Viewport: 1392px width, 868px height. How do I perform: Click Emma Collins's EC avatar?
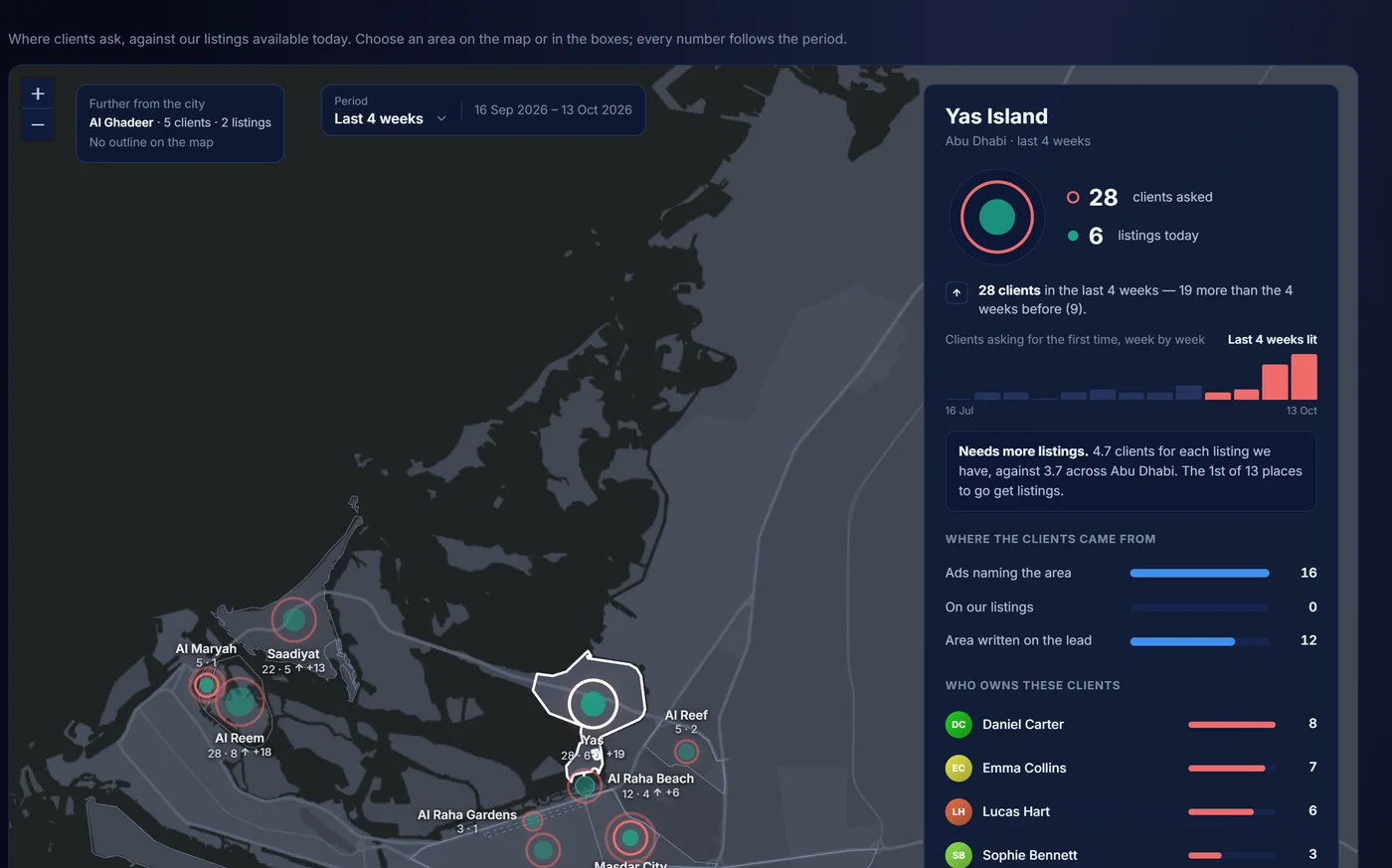(x=958, y=768)
